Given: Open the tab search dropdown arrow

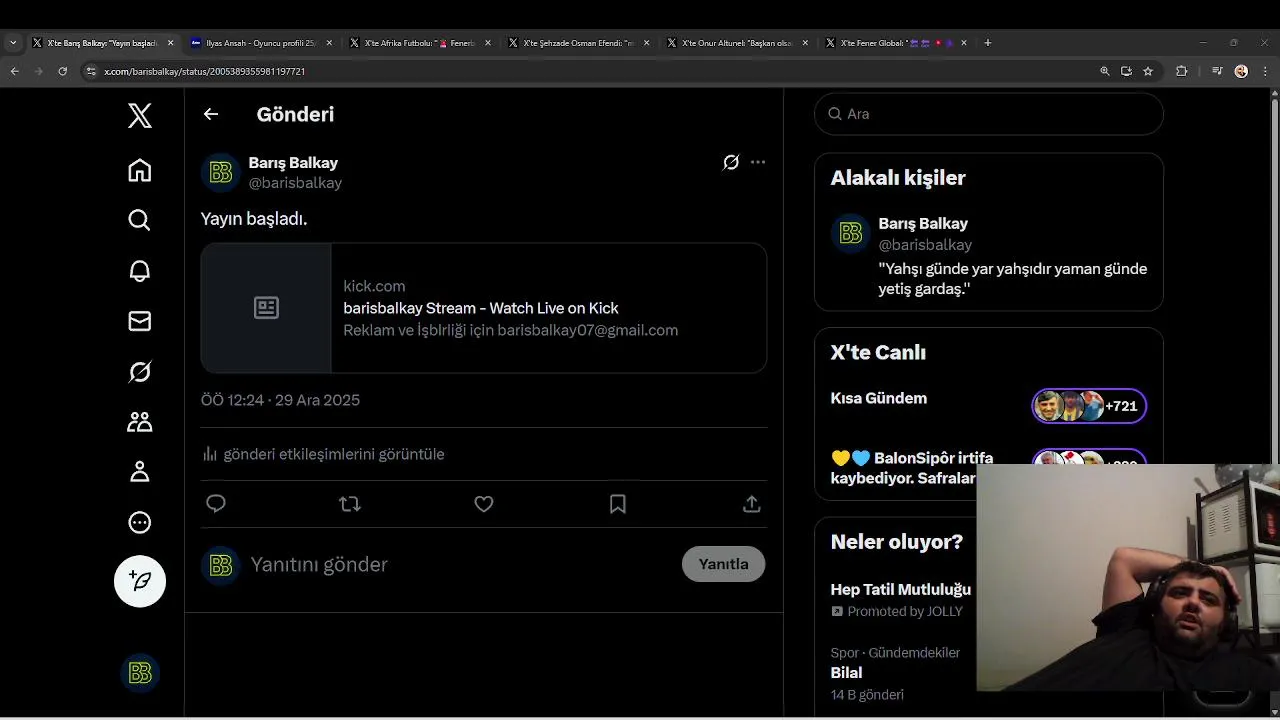Looking at the screenshot, I should [13, 43].
